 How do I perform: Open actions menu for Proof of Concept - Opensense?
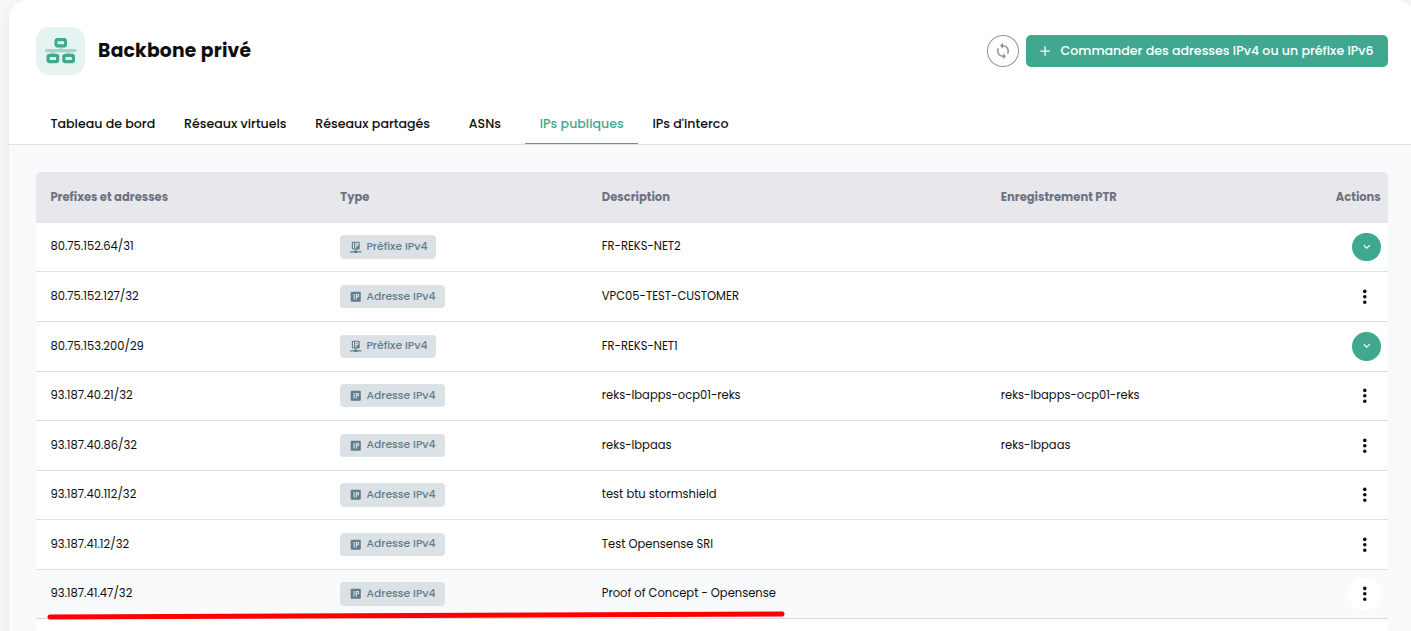click(1365, 594)
